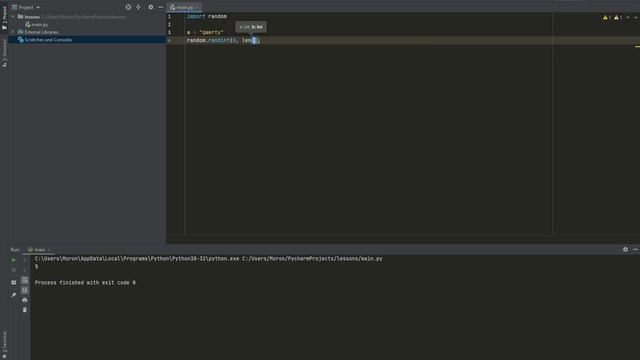The height and width of the screenshot is (360, 640).
Task: Go to next highlighted error arrow
Action: tap(636, 18)
